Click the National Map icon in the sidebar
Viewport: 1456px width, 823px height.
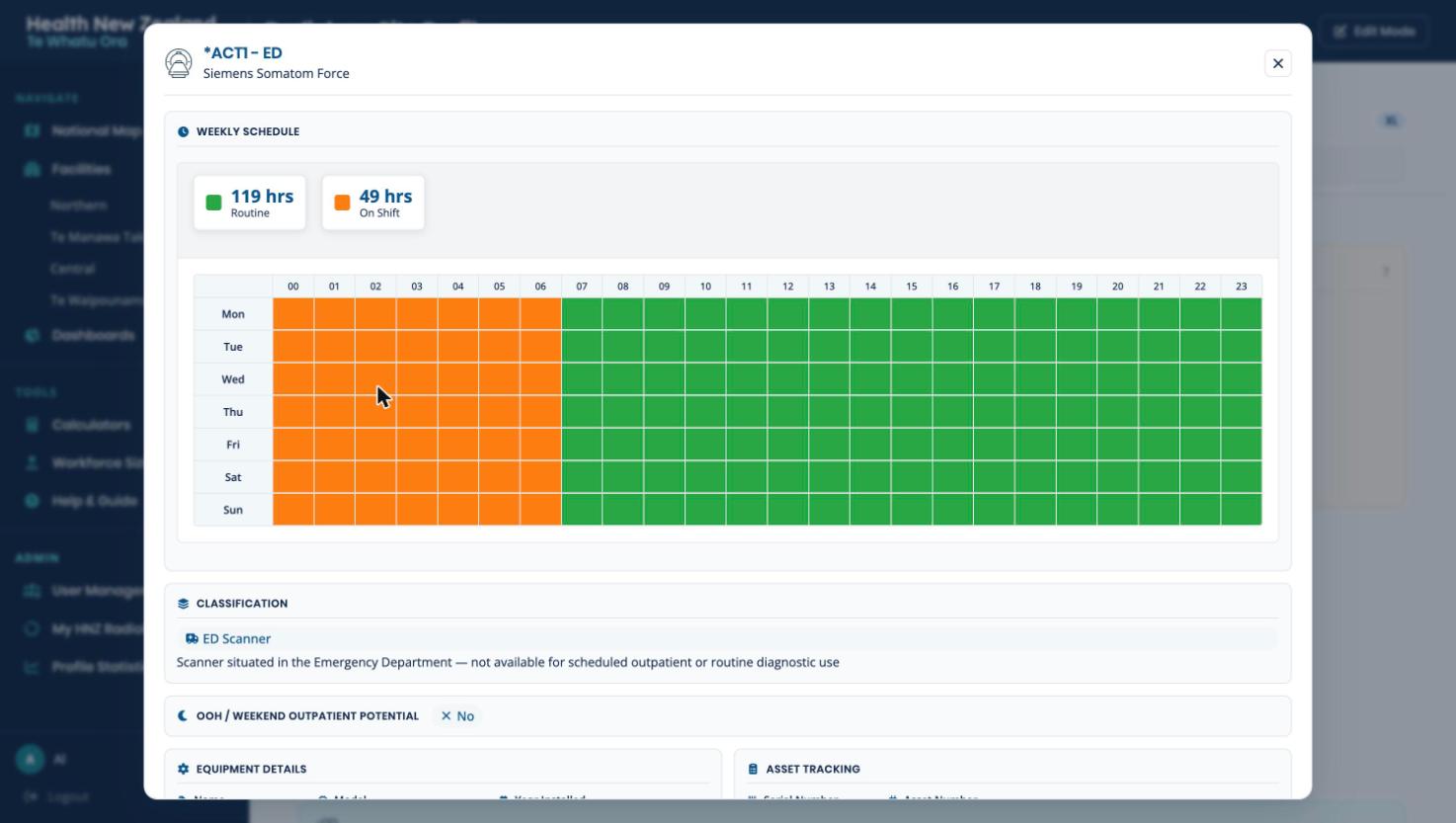(x=32, y=130)
